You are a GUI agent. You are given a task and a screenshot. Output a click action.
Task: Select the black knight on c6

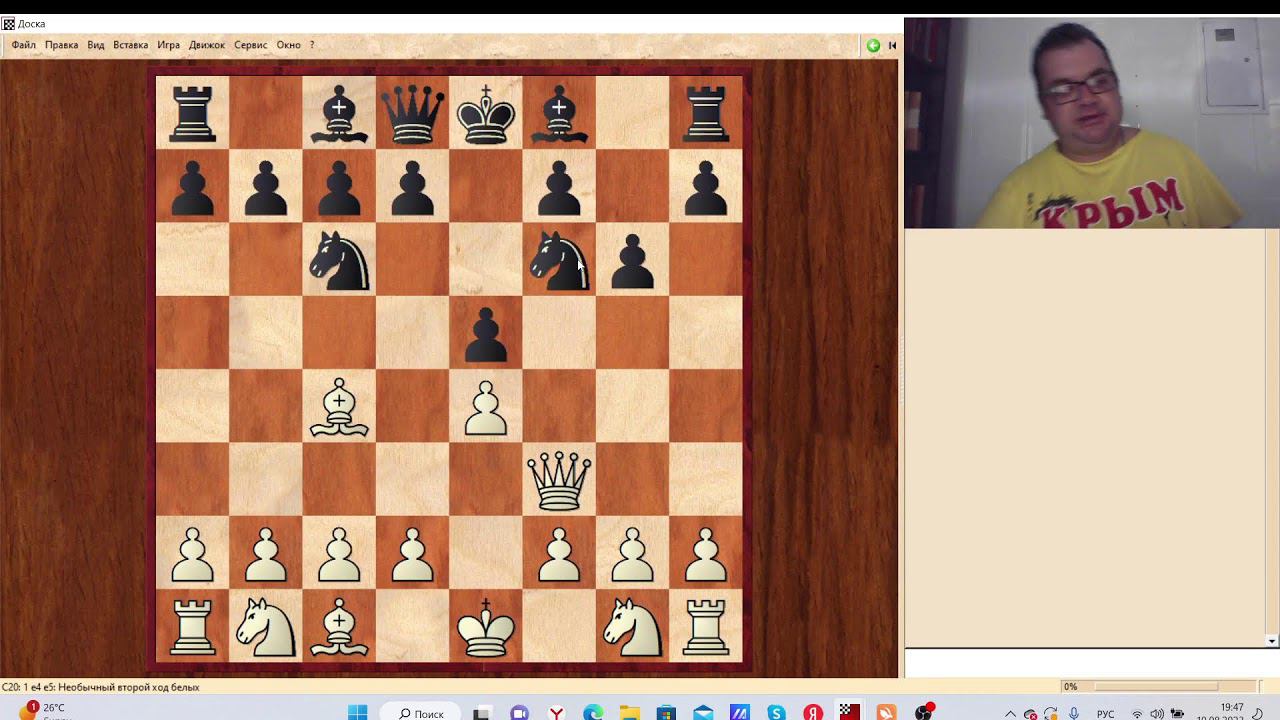pos(339,260)
